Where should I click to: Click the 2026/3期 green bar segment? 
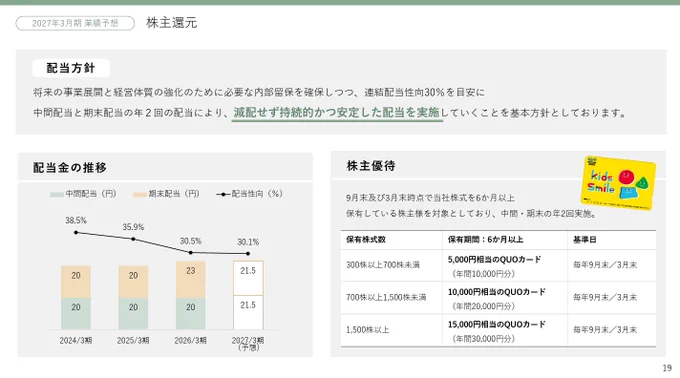tap(190, 313)
